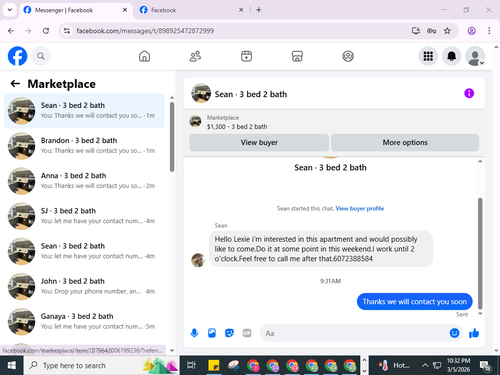Open the Facebook logo home link
The height and width of the screenshot is (375, 500).
[x=17, y=56]
